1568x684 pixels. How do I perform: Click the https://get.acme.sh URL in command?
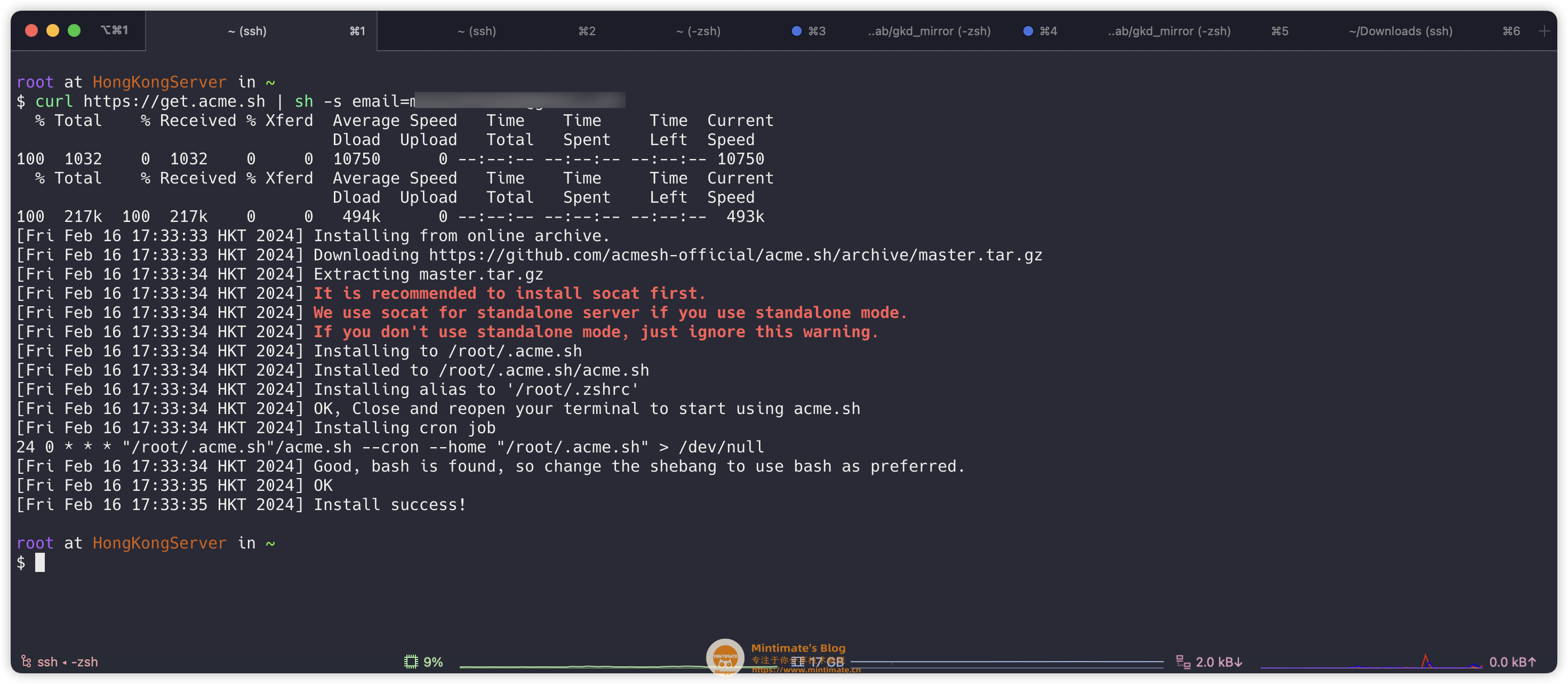tap(174, 101)
